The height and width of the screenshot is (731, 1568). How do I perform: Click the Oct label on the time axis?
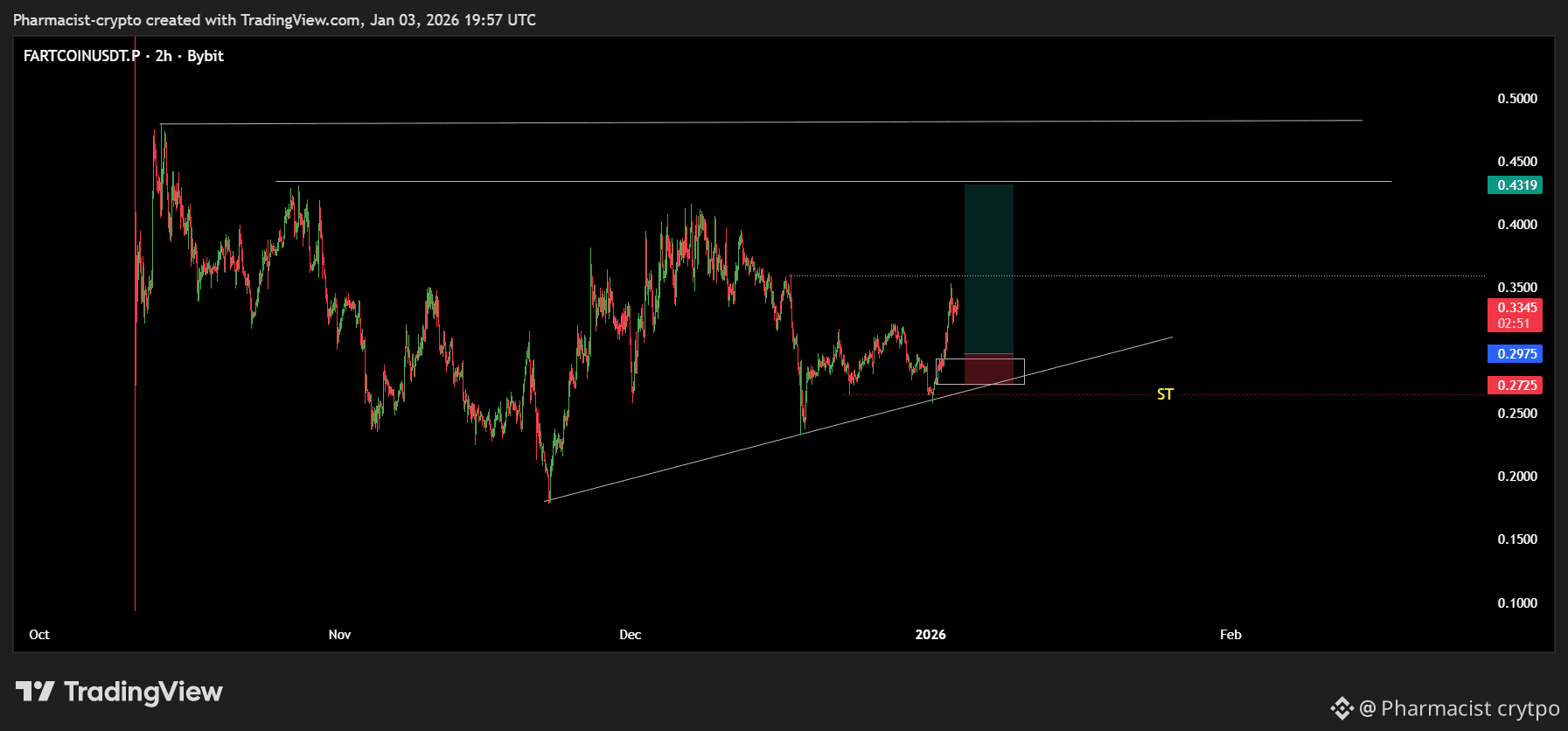[x=39, y=635]
